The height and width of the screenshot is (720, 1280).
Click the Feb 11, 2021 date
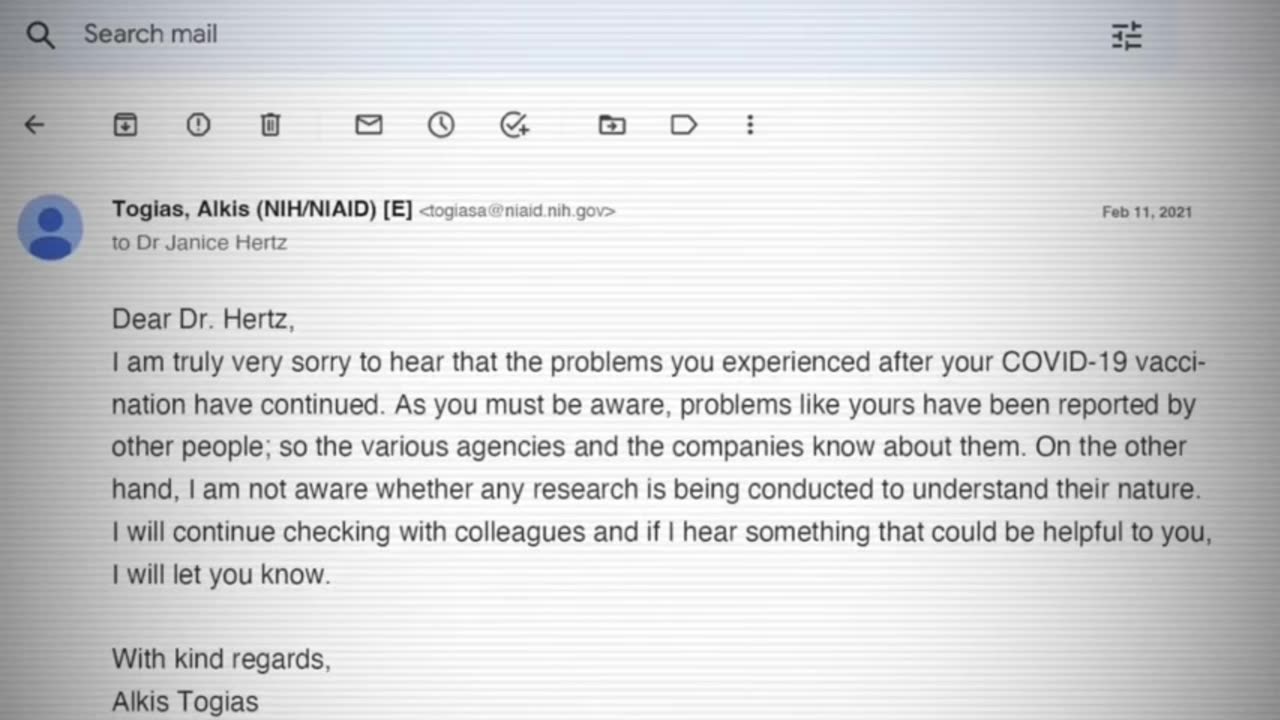tap(1146, 212)
